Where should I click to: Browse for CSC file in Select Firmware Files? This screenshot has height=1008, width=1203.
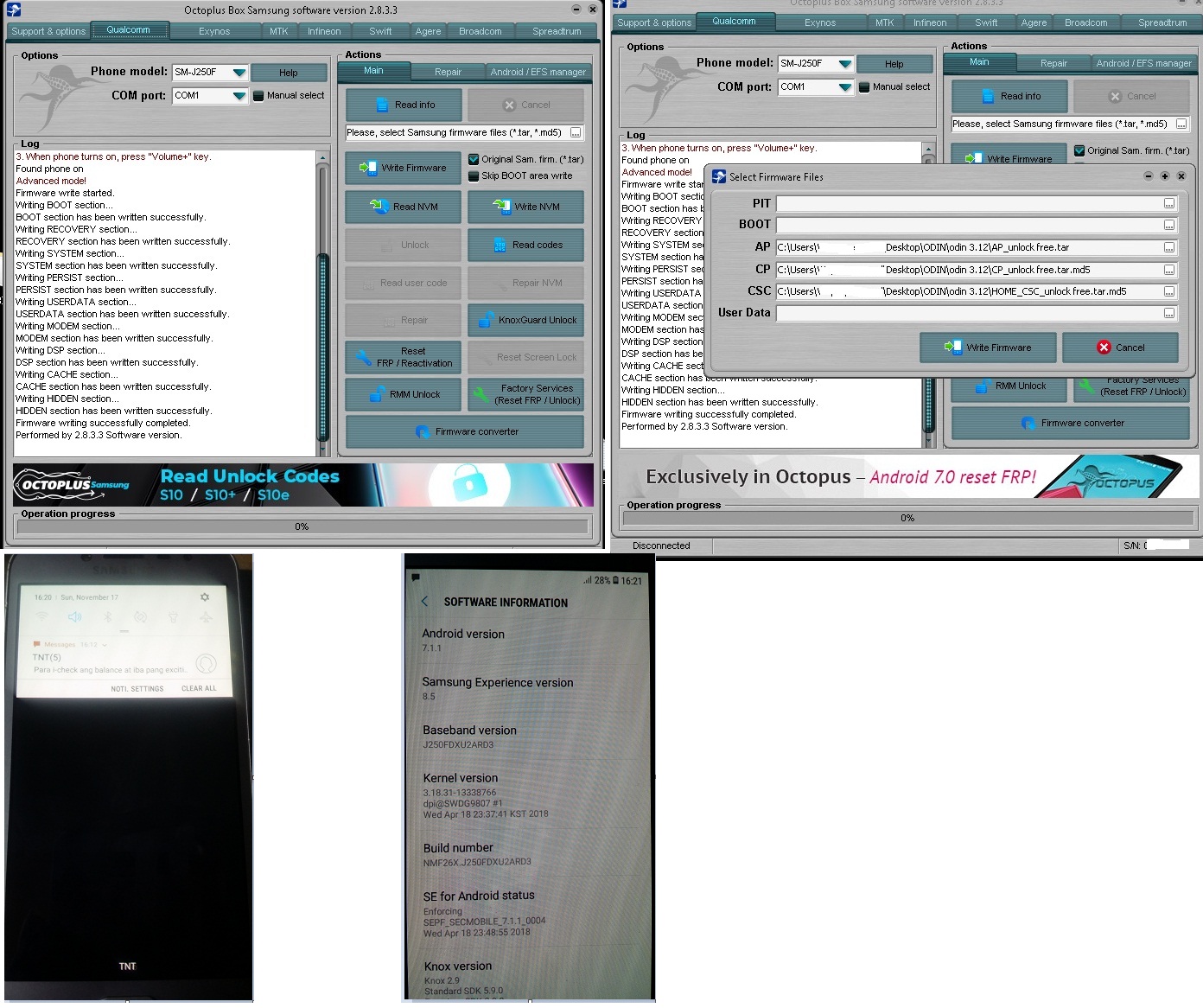click(x=1169, y=291)
